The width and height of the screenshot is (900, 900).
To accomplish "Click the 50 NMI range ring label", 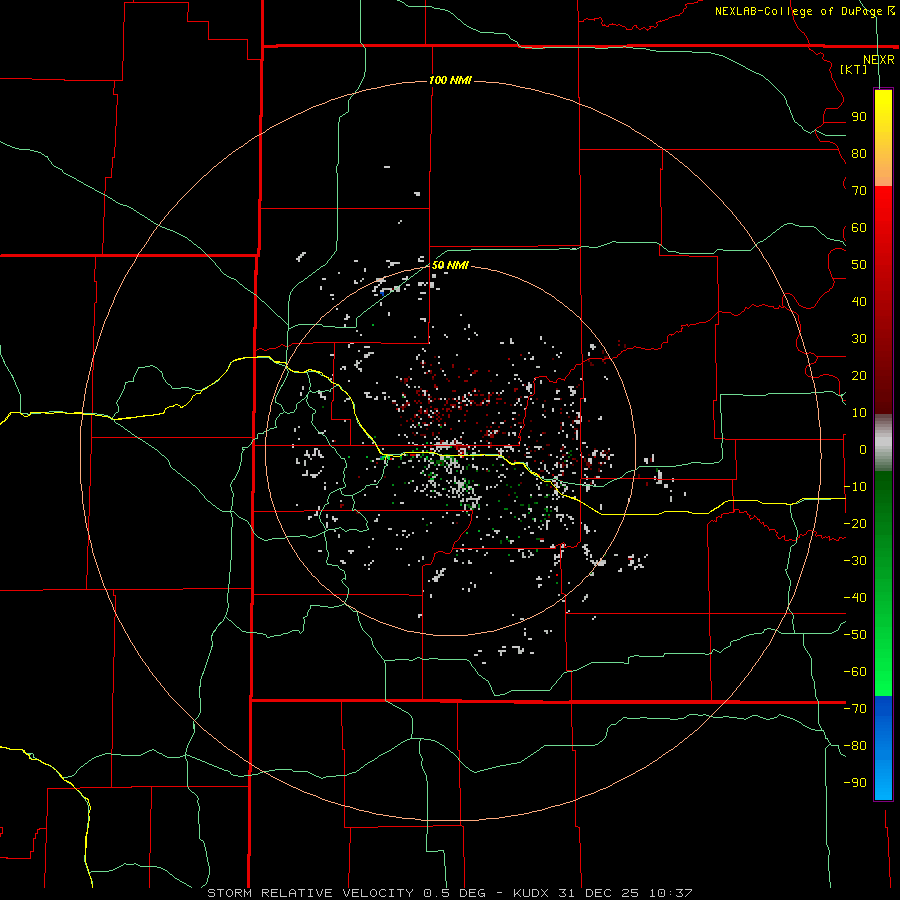I will [x=450, y=265].
